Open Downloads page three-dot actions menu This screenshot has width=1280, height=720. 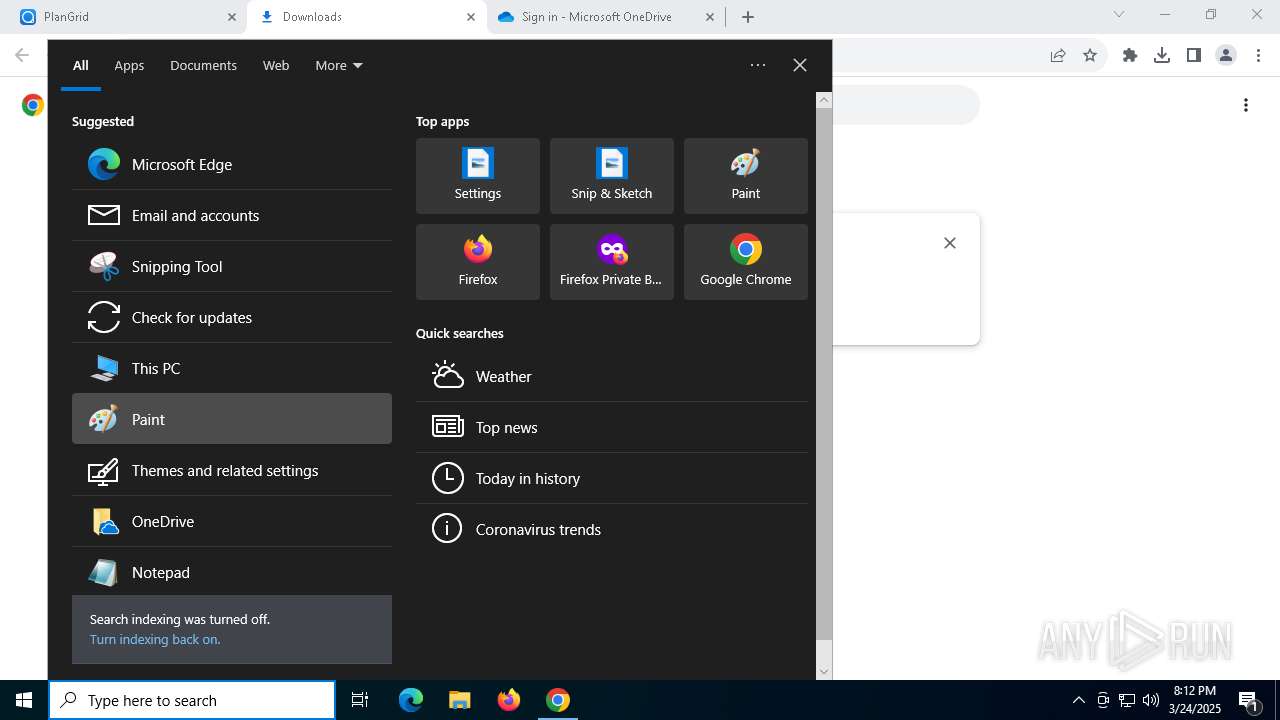pos(1246,105)
